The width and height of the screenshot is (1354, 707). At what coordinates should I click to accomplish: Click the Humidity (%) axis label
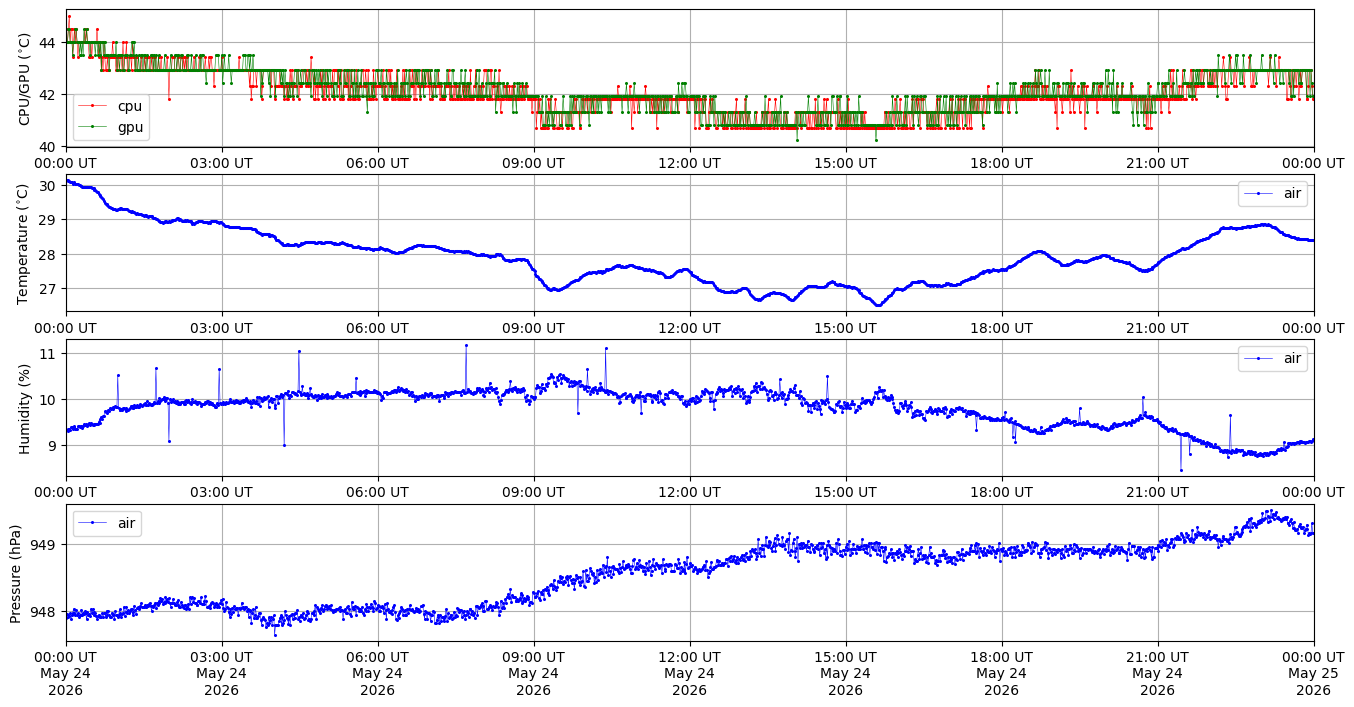click(24, 408)
